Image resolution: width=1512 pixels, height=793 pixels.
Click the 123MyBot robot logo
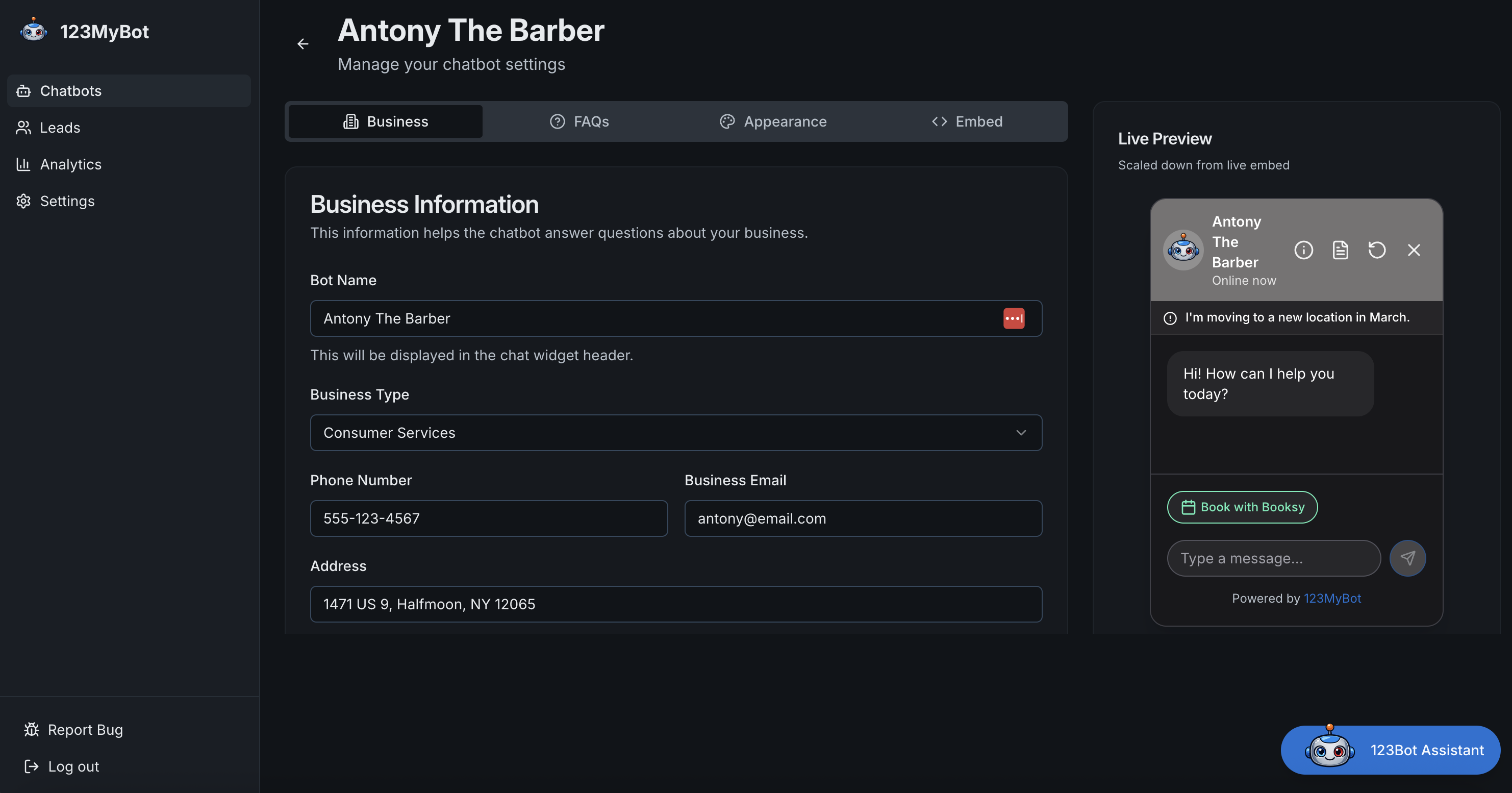point(34,30)
